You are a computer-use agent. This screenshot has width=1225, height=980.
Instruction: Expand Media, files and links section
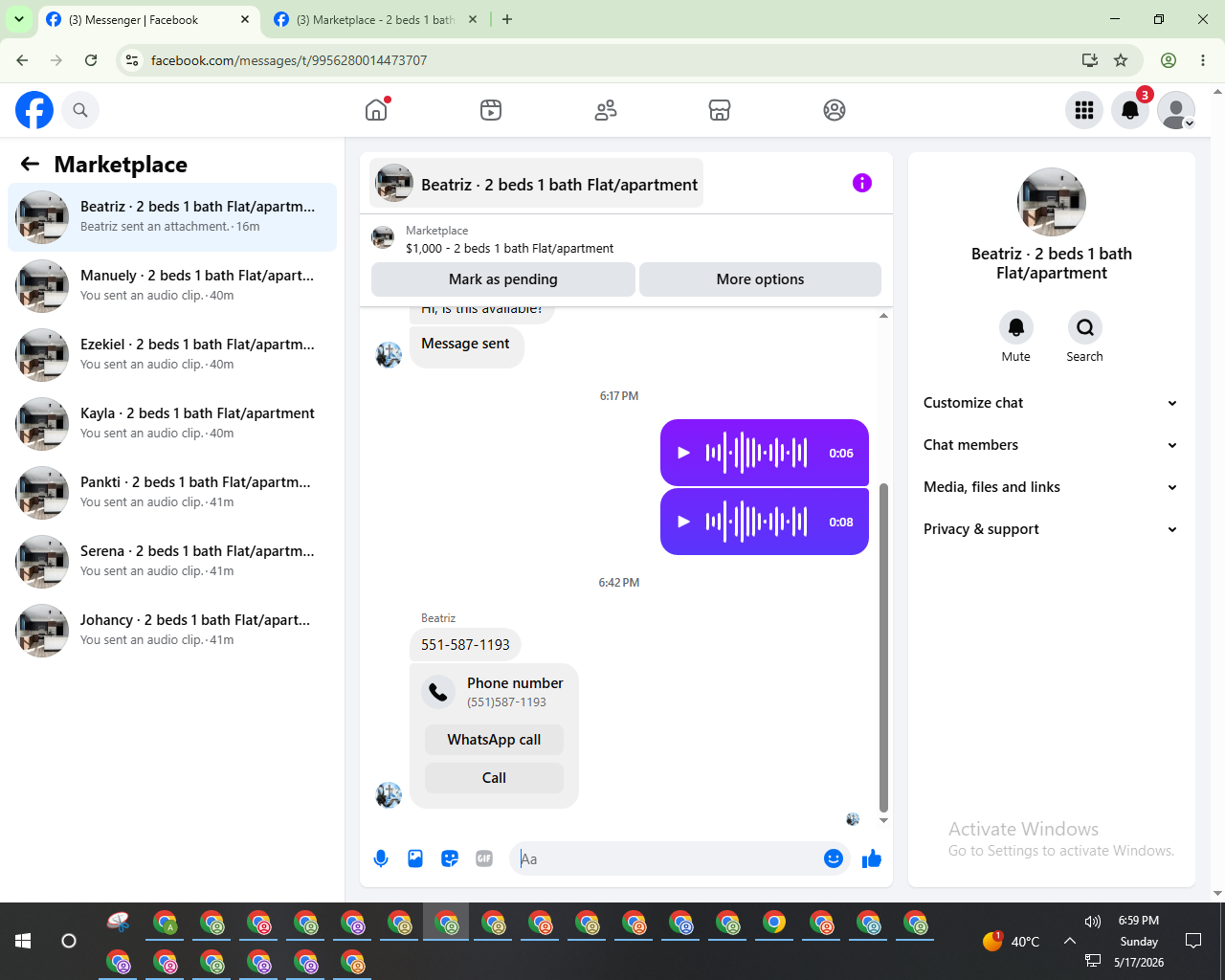(1052, 487)
